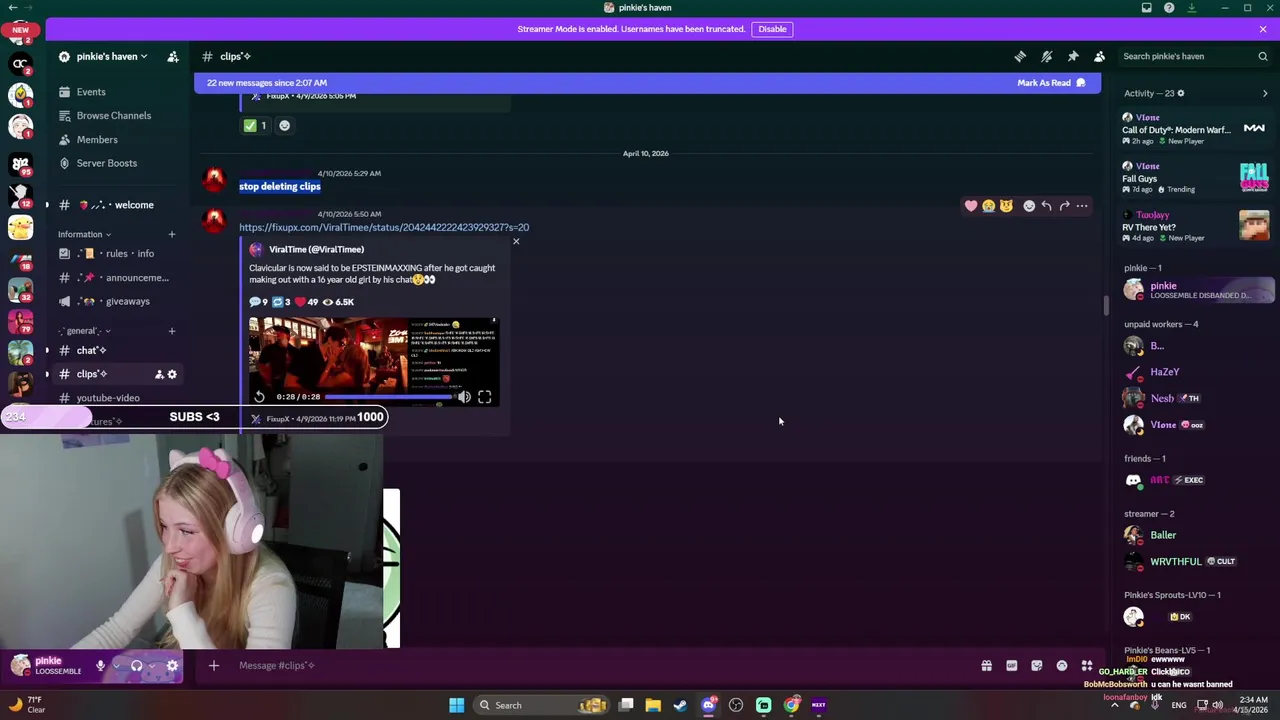
Task: Toggle fullscreen on embedded video
Action: pos(484,397)
